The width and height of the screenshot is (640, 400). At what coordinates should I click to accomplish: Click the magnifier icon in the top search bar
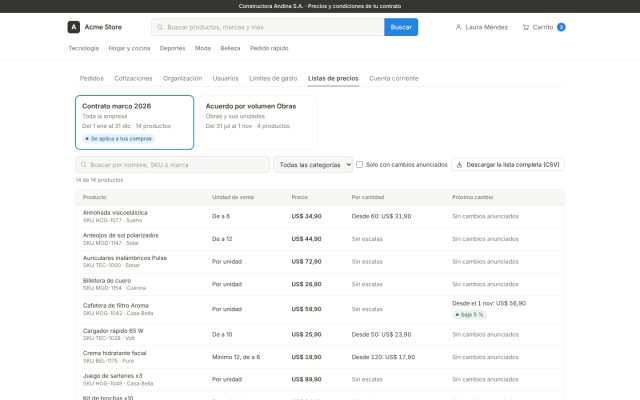(160, 27)
